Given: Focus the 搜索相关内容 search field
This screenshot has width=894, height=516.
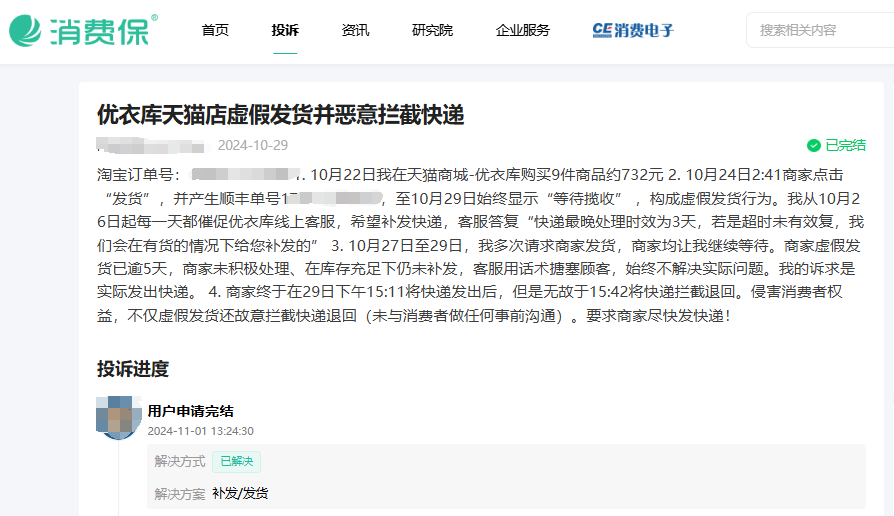Looking at the screenshot, I should click(x=820, y=30).
